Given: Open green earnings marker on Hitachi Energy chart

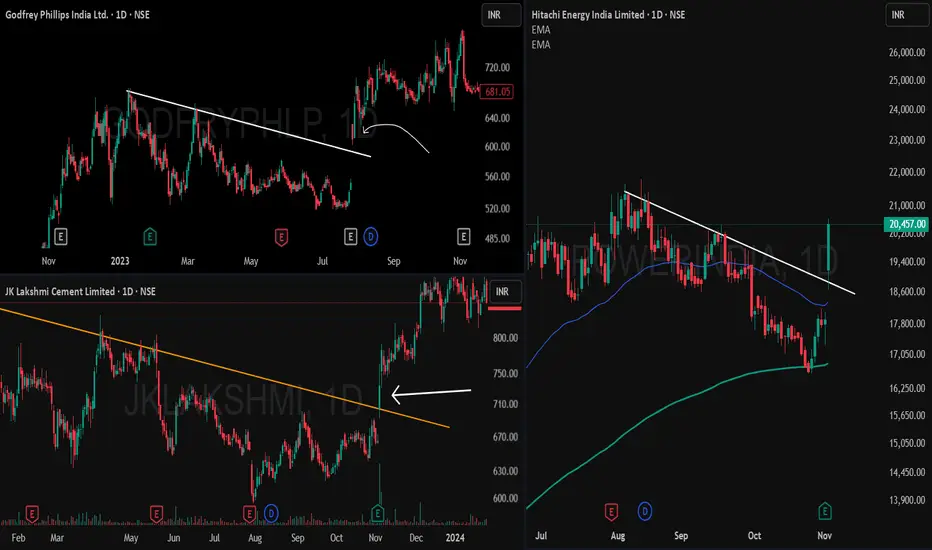Looking at the screenshot, I should pos(824,510).
